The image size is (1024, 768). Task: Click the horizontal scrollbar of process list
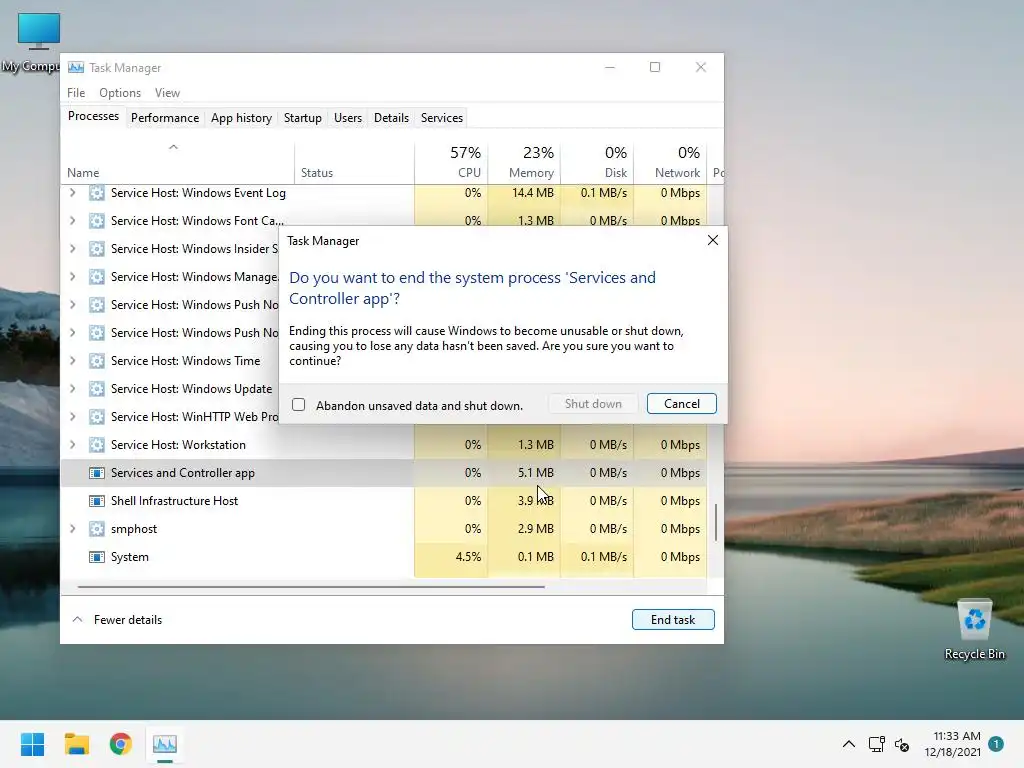coord(311,586)
